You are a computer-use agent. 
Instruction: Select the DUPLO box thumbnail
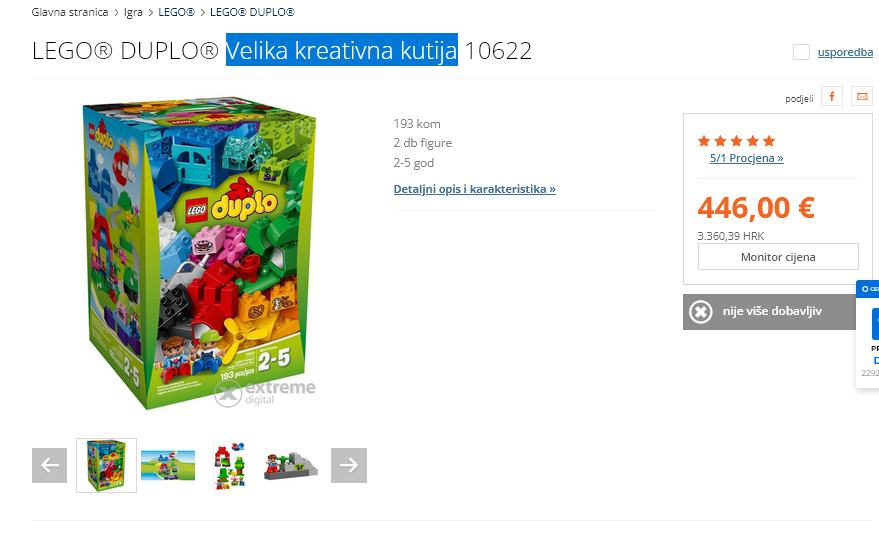107,465
